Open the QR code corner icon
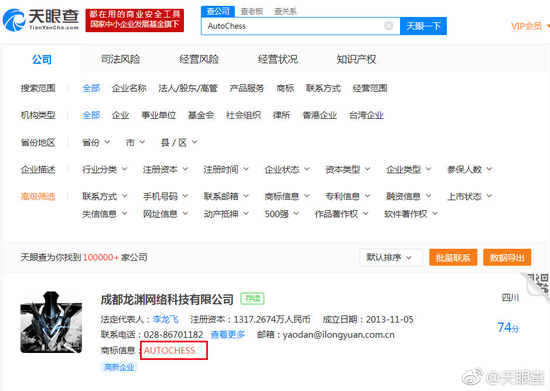 pyautogui.click(x=537, y=286)
